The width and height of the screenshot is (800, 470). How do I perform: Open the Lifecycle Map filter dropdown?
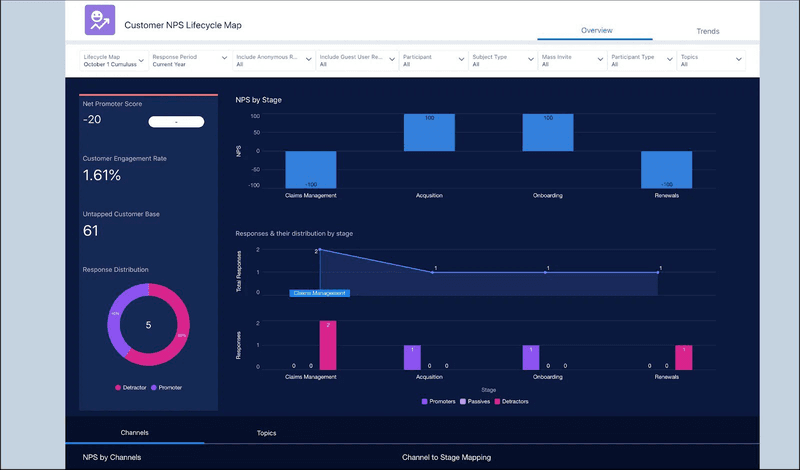click(x=114, y=60)
